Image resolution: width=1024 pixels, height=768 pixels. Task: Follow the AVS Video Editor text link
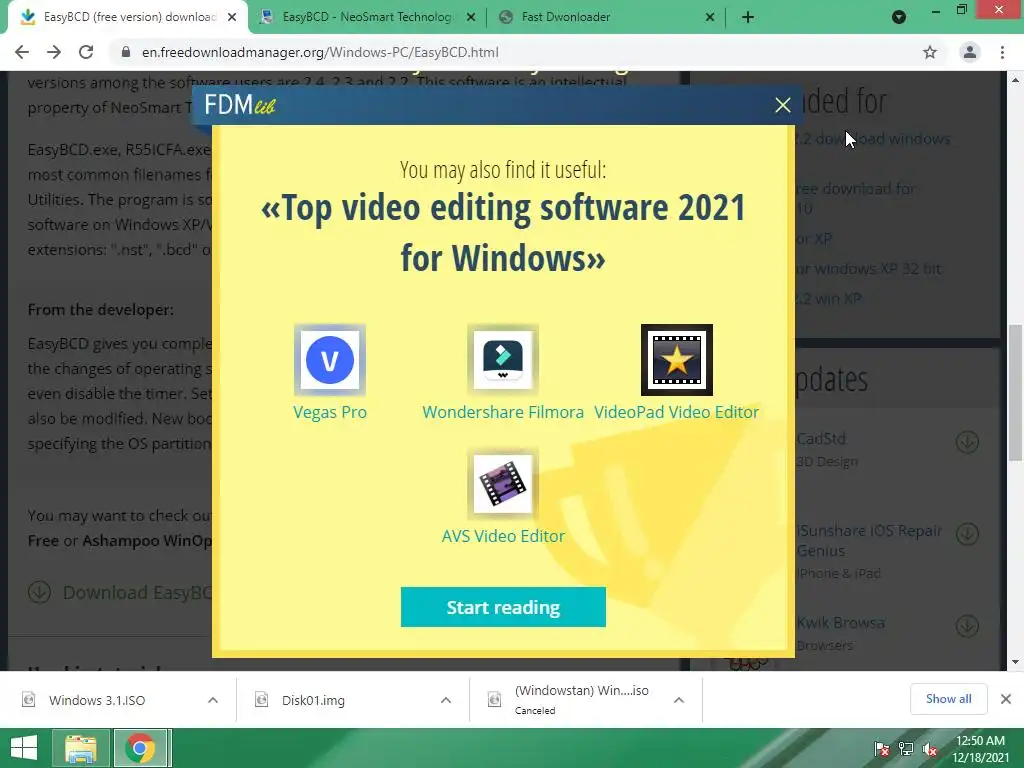click(503, 536)
